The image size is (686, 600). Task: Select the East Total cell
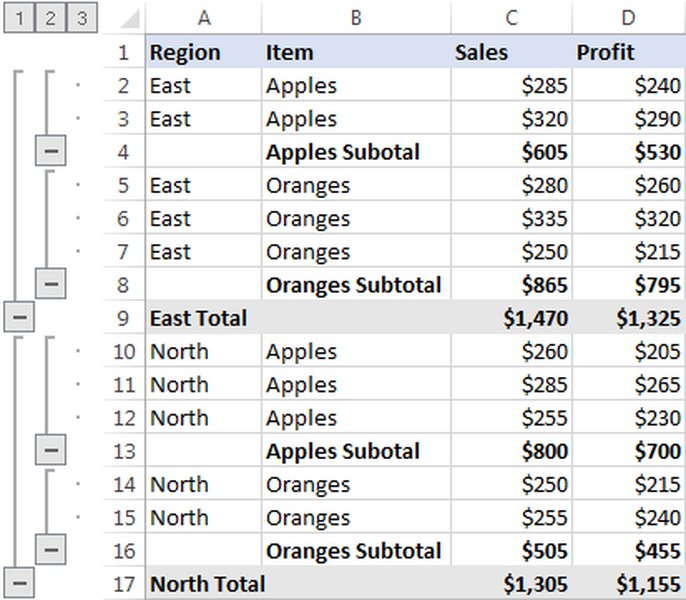pos(203,318)
